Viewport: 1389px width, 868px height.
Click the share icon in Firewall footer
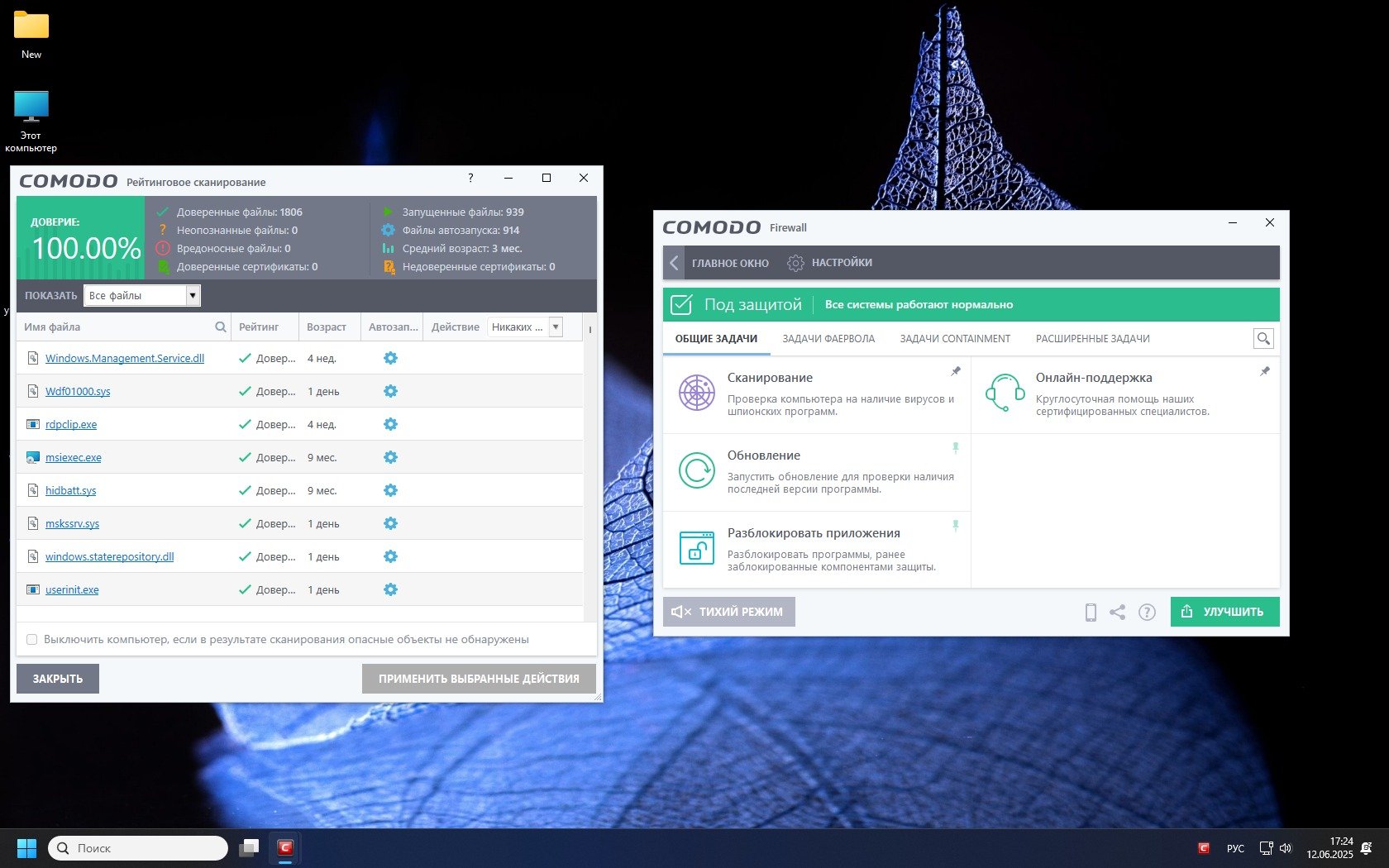coord(1117,613)
